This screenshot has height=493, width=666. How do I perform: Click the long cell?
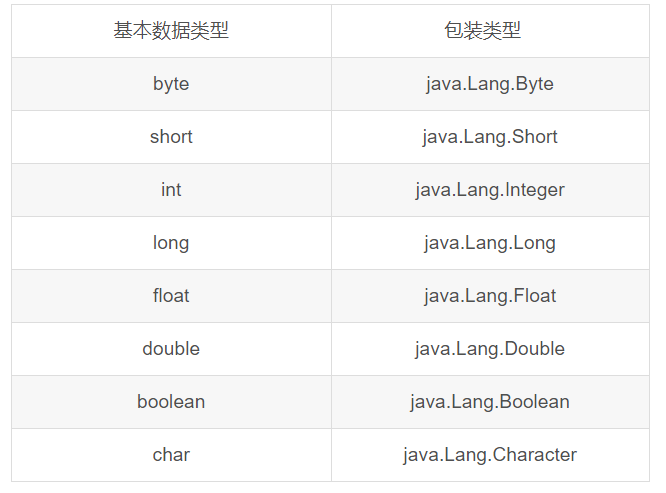[171, 243]
